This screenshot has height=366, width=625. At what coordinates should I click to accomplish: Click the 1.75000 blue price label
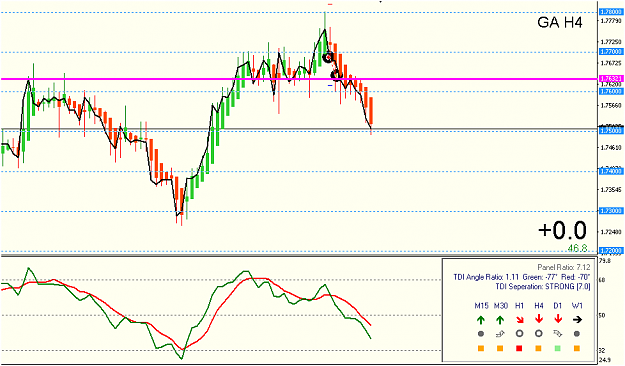(x=611, y=131)
